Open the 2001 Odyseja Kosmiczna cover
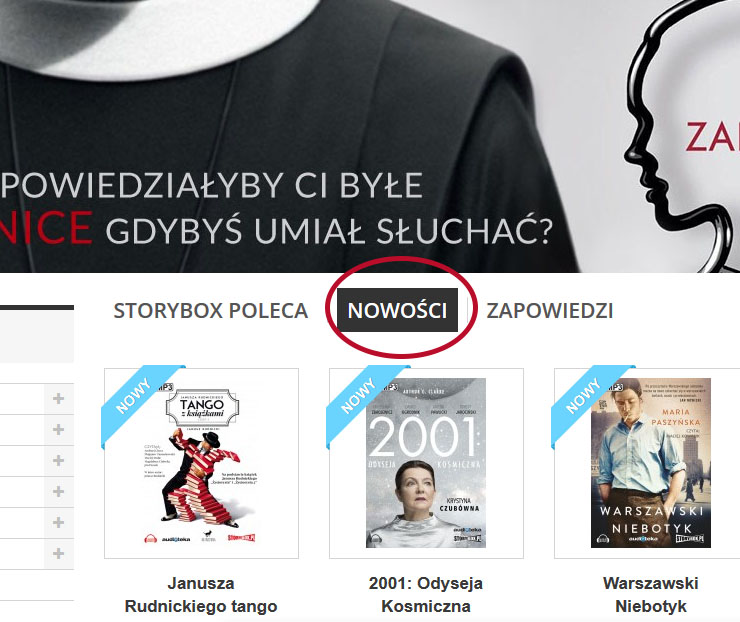 coord(426,463)
